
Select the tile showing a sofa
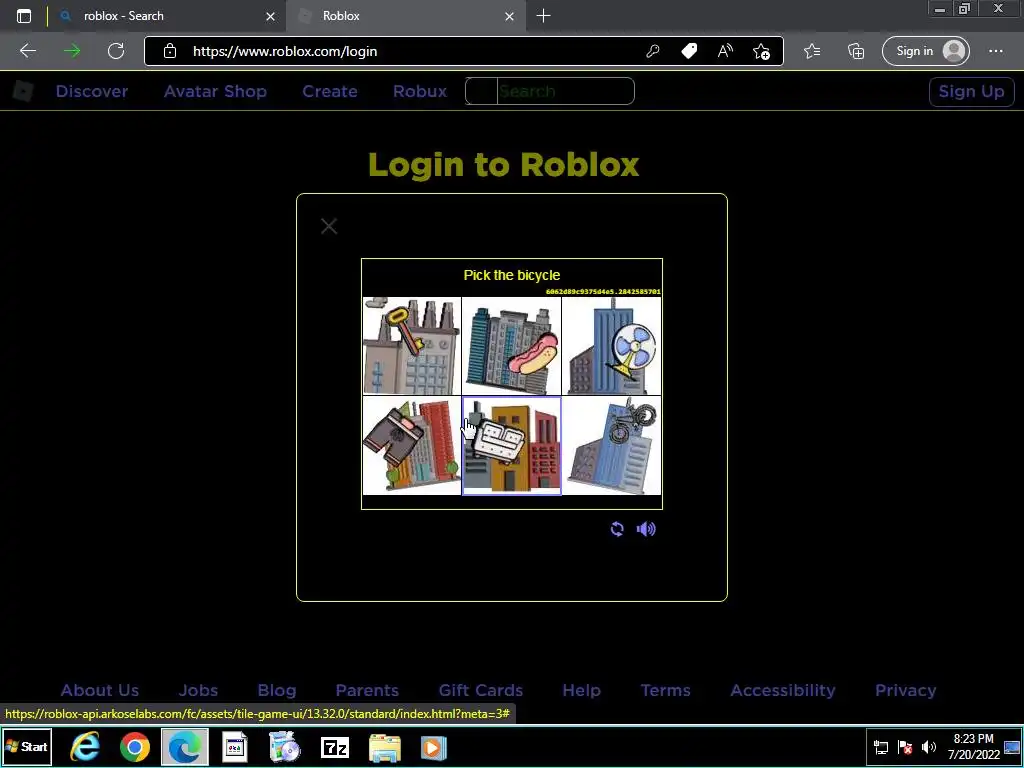(511, 446)
